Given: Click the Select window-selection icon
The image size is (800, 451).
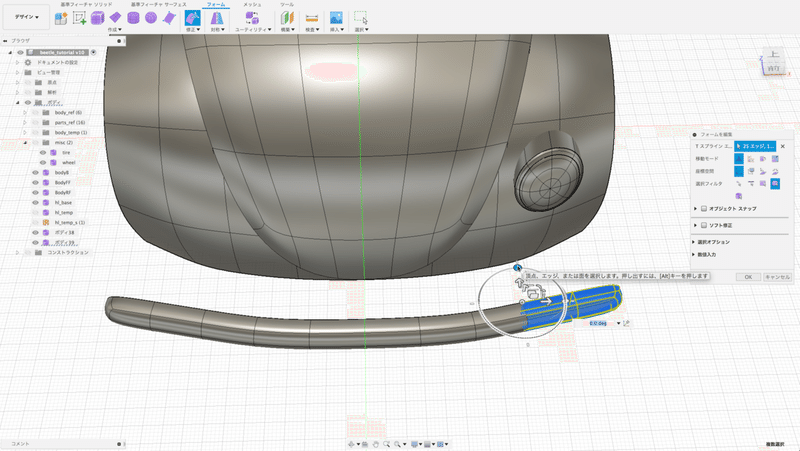Looking at the screenshot, I should click(361, 18).
